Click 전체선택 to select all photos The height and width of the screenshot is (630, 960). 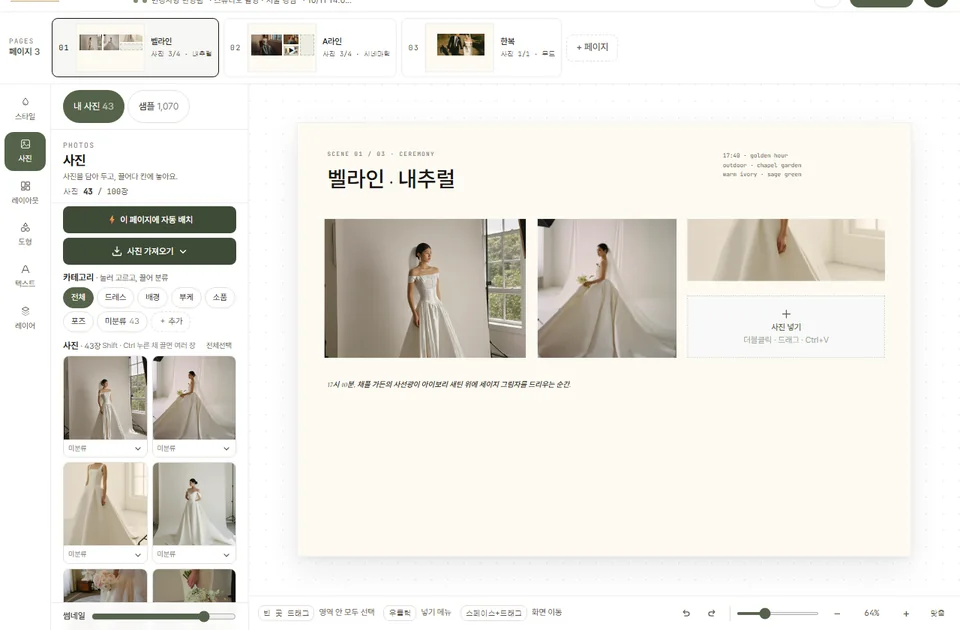219,345
